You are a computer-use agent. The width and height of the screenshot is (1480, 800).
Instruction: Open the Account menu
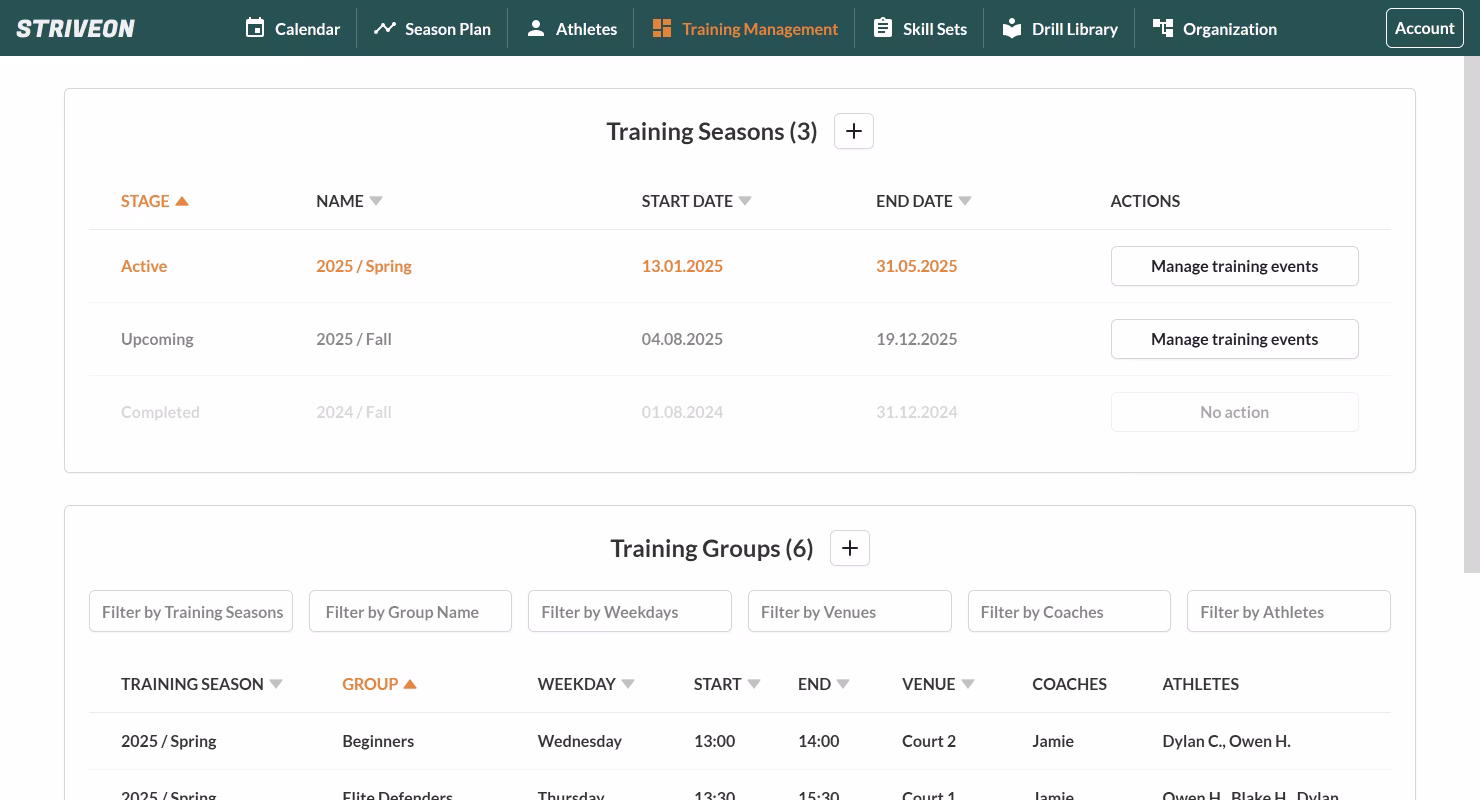point(1424,28)
